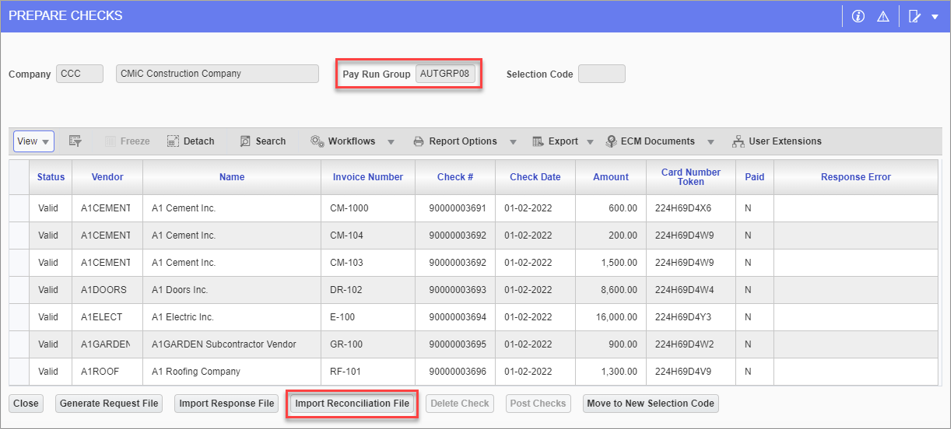This screenshot has width=951, height=429.
Task: Open the information icon in title bar
Action: (858, 16)
